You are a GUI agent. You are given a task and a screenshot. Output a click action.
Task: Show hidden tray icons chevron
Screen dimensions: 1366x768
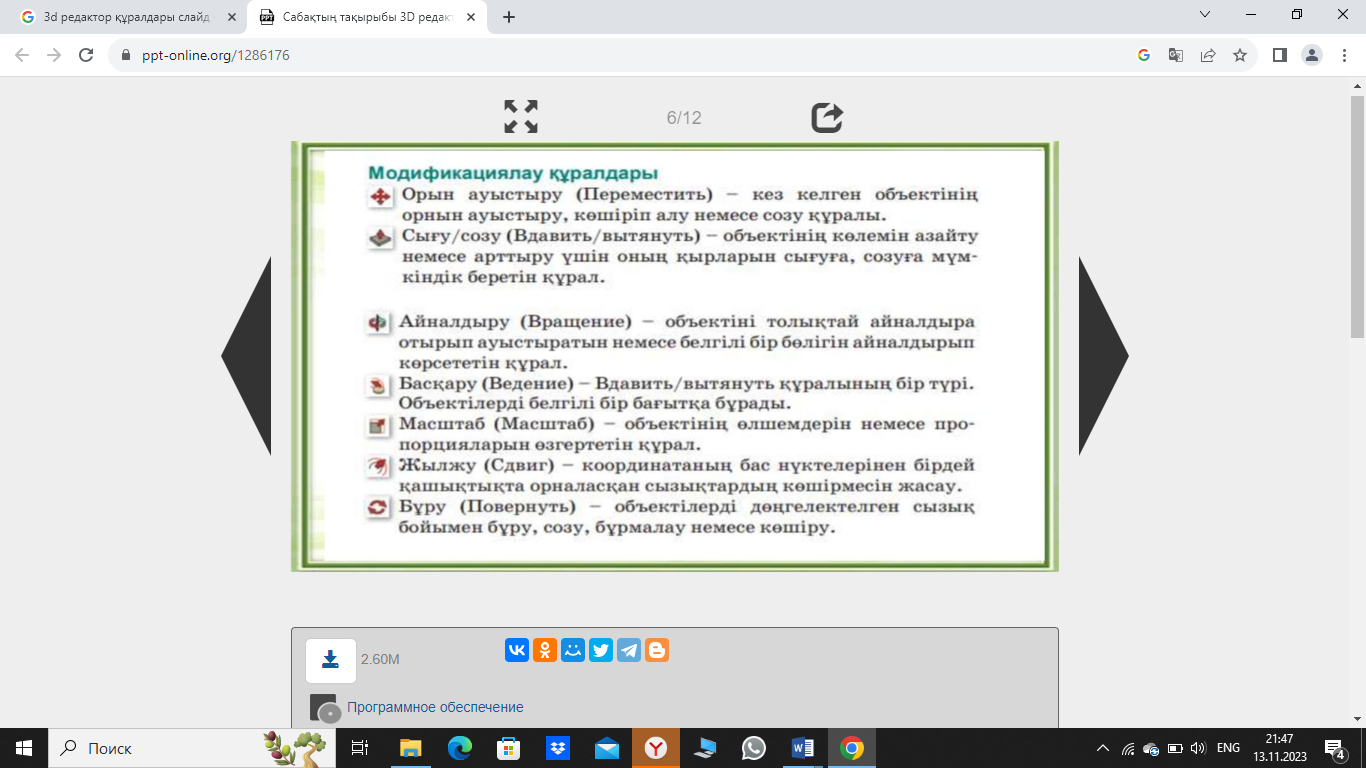tap(1103, 748)
